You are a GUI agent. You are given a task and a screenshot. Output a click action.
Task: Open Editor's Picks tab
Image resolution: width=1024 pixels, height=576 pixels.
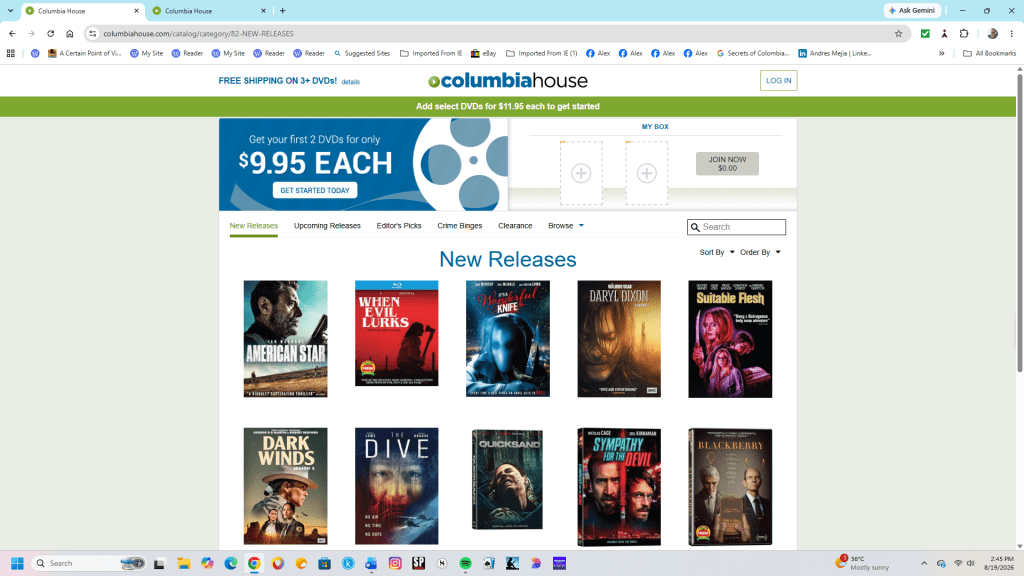[x=399, y=225]
